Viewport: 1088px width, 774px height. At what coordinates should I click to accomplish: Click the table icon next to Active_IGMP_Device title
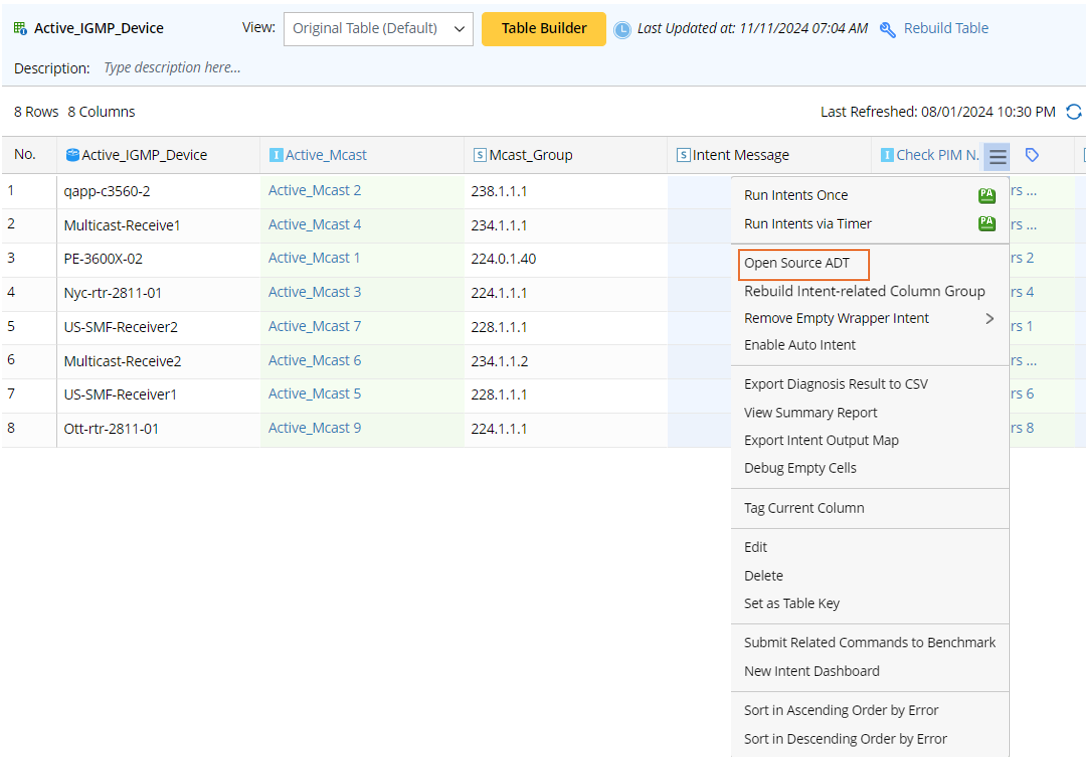(20, 28)
